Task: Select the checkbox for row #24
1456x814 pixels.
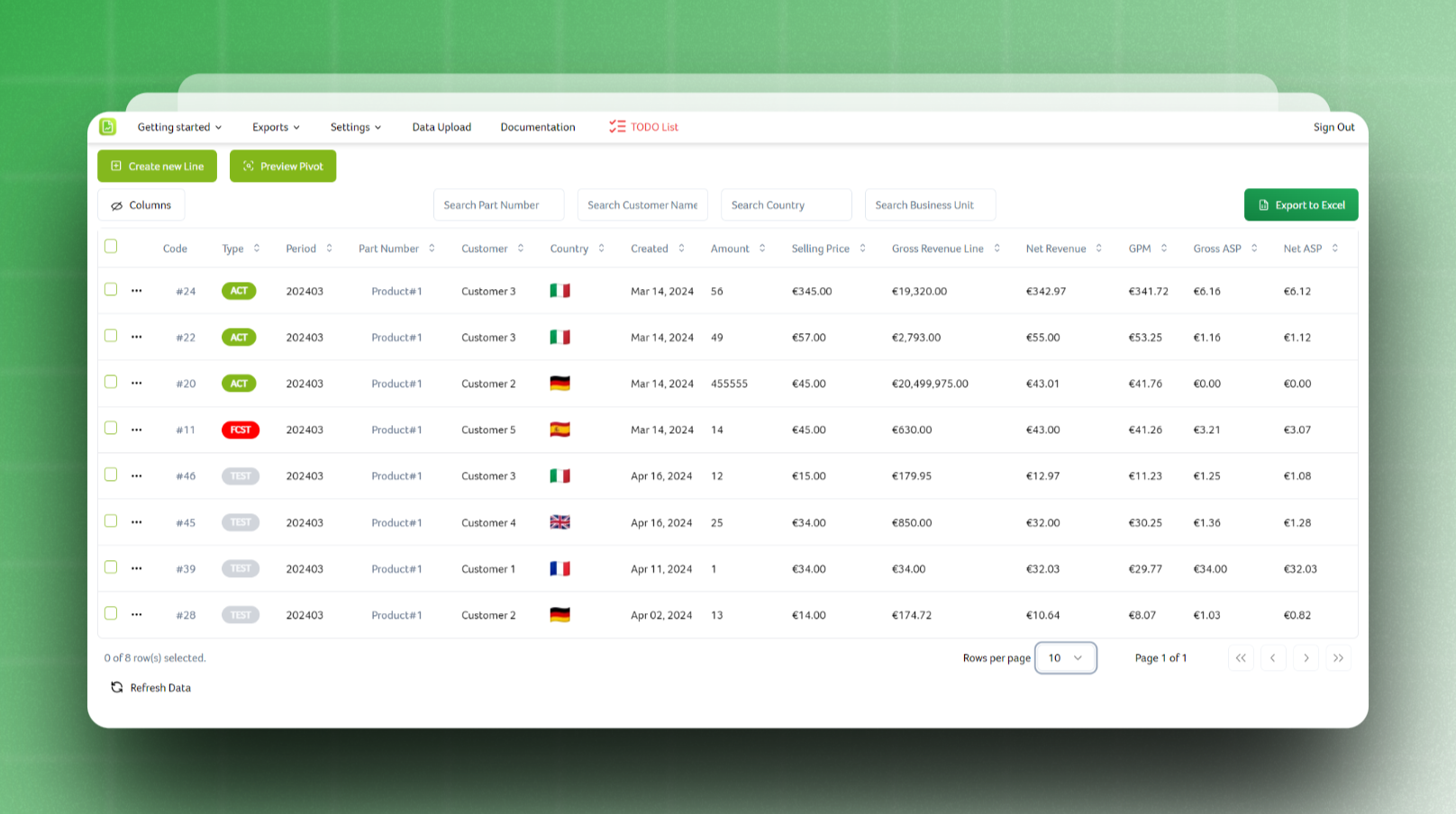Action: 111,289
